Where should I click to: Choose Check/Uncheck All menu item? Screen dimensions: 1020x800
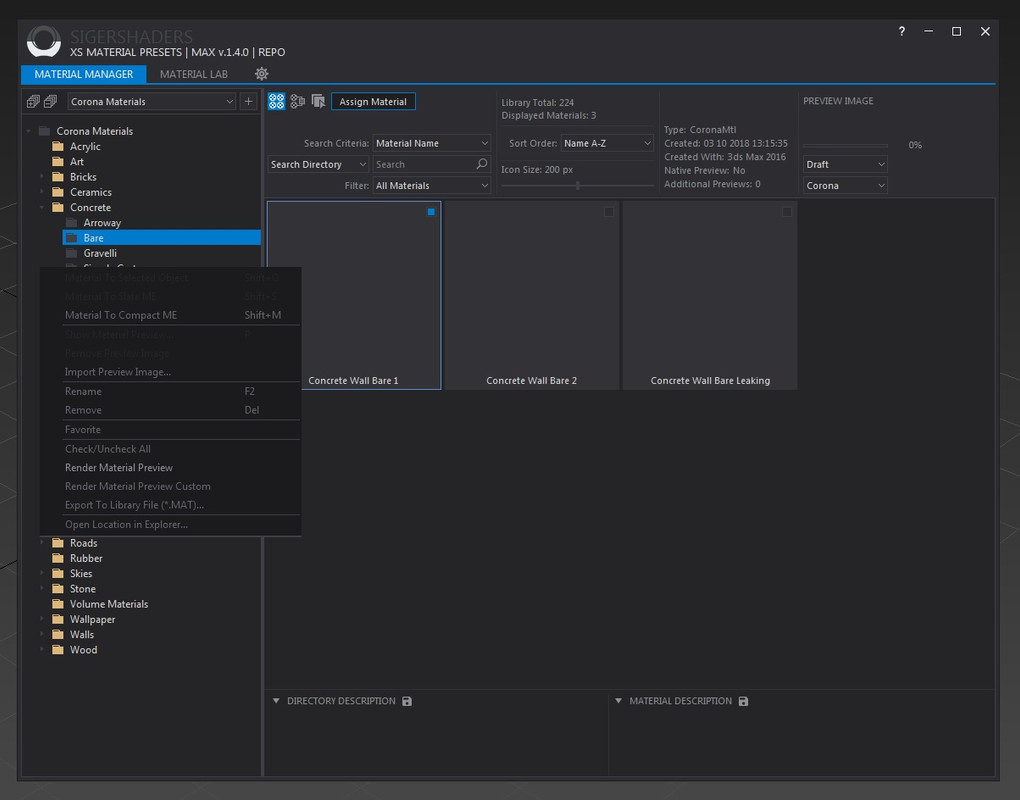[x=170, y=449]
